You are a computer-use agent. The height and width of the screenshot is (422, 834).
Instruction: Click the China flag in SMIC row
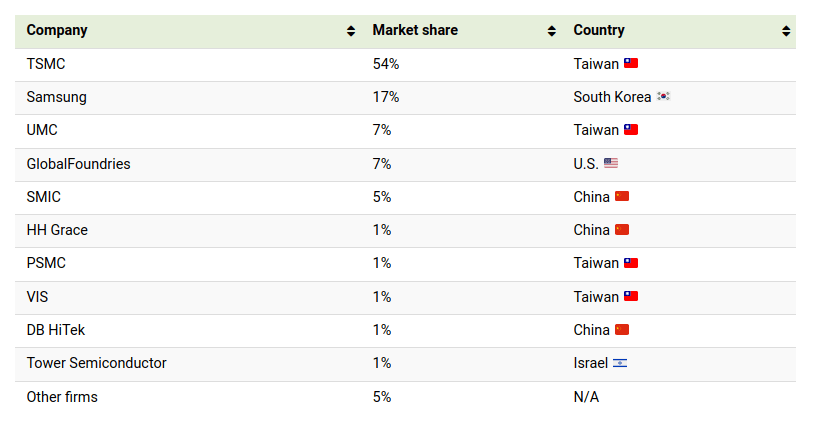click(x=622, y=196)
